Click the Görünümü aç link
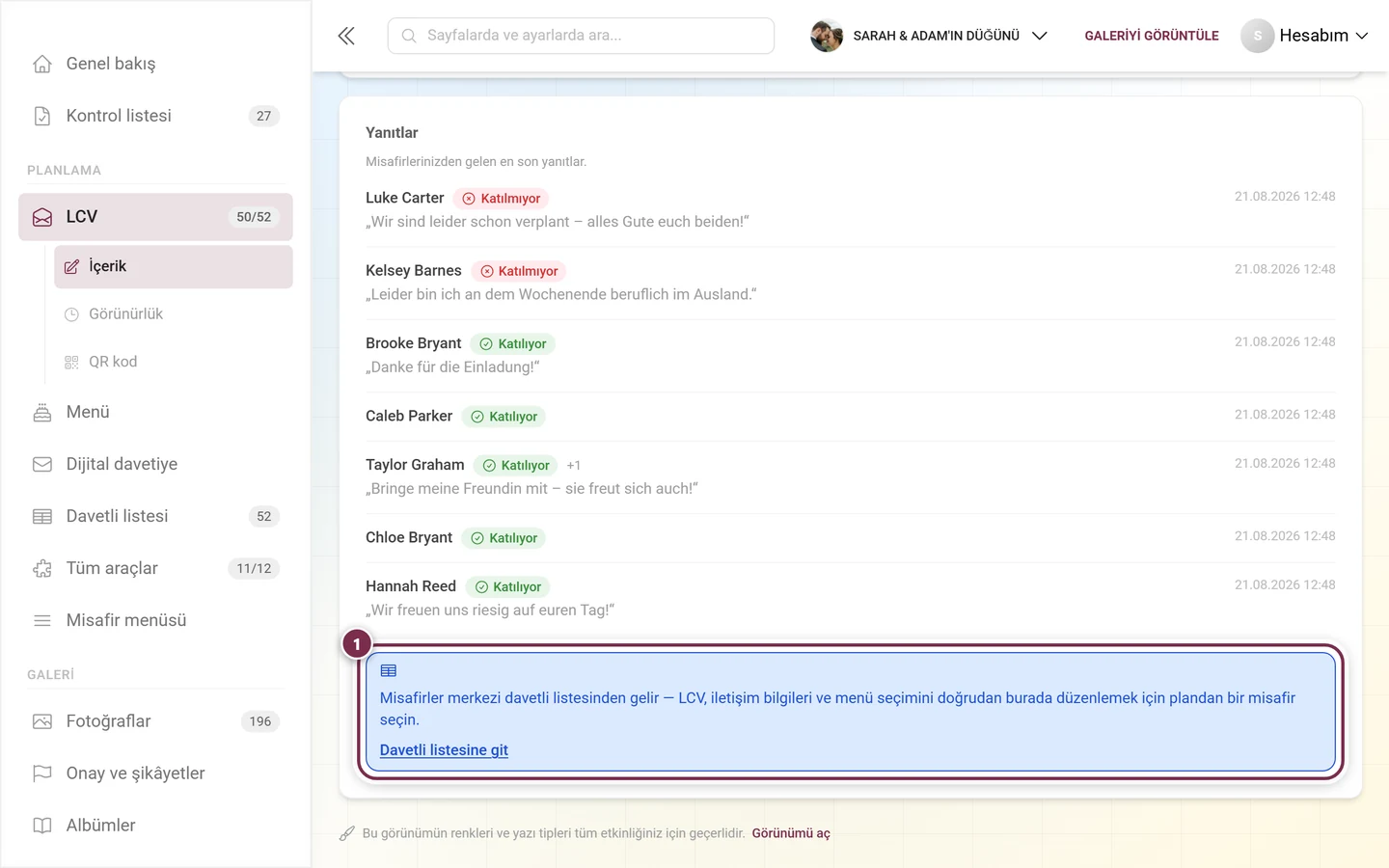This screenshot has height=868, width=1389. coord(791,833)
